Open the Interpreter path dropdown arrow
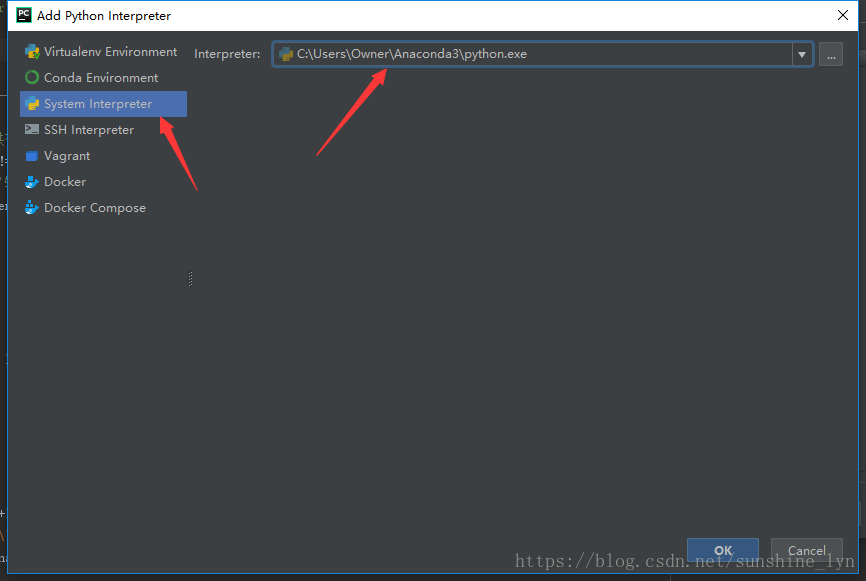The height and width of the screenshot is (581, 866). coord(802,54)
